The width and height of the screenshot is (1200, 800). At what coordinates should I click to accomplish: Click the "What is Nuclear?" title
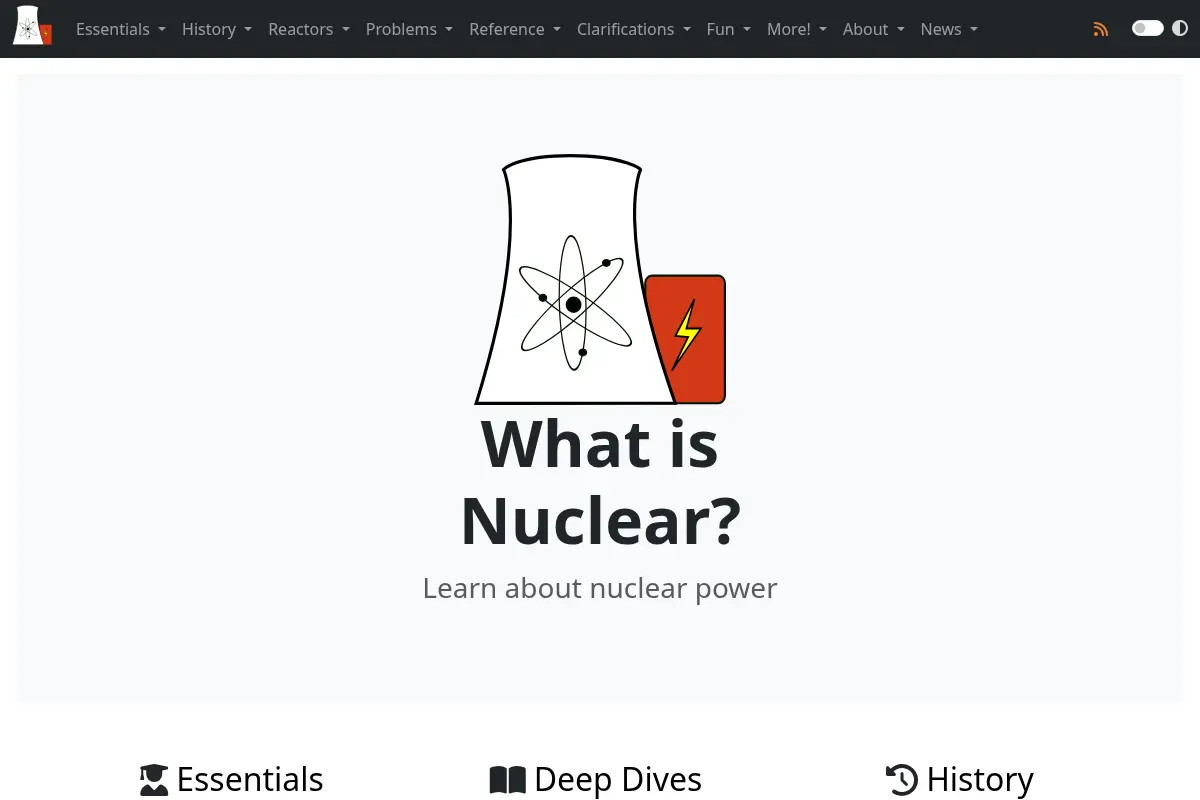point(600,483)
